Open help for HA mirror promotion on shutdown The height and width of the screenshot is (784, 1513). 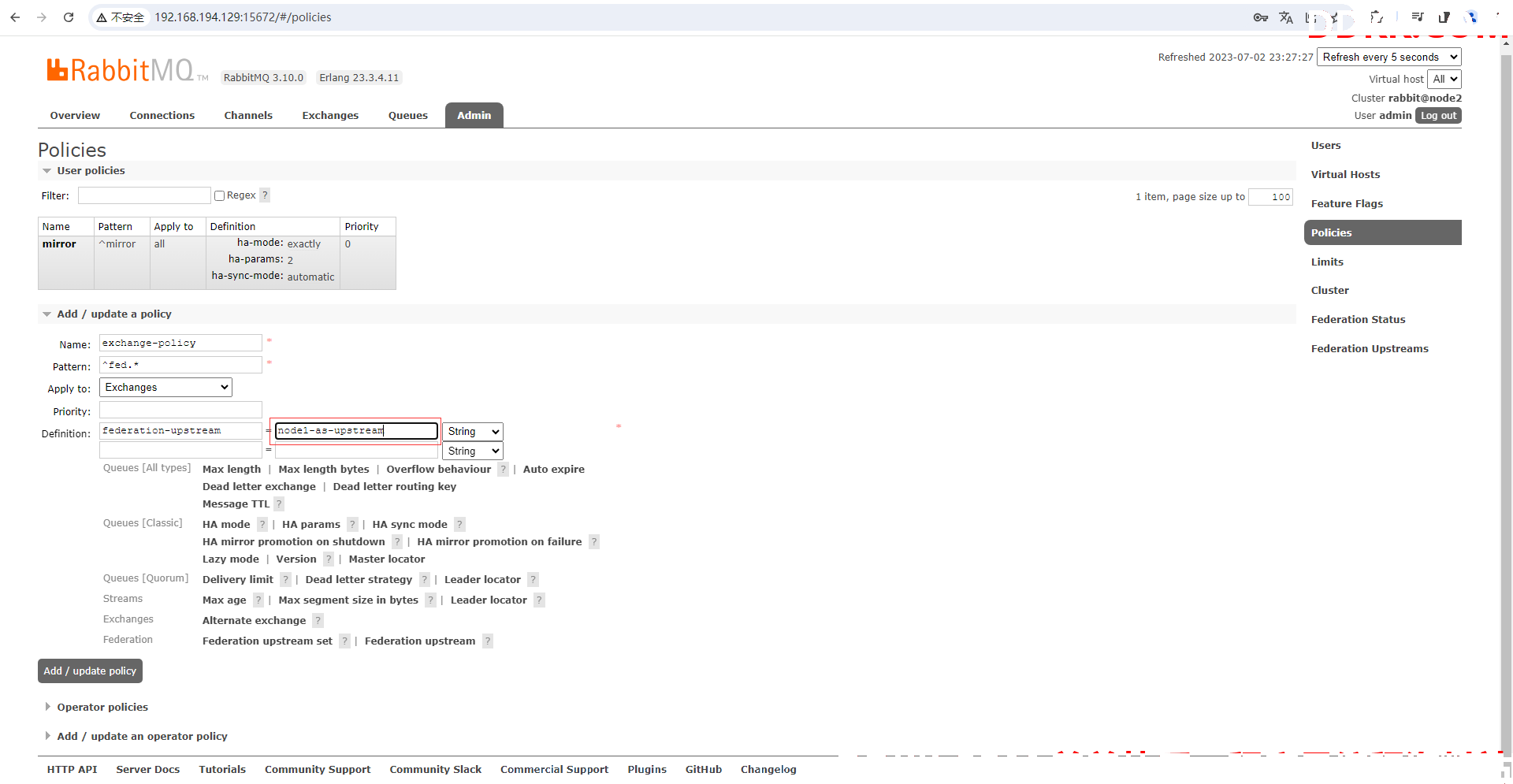pyautogui.click(x=397, y=541)
